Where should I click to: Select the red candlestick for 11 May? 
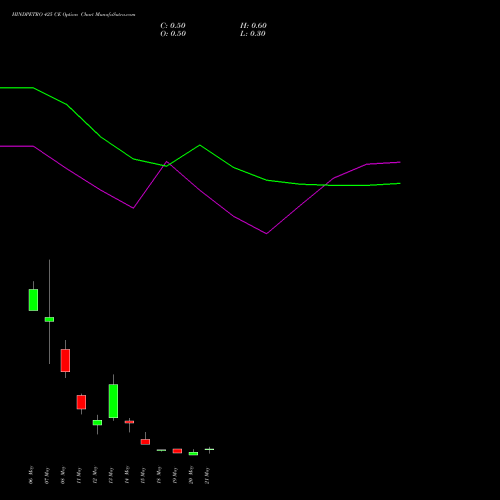tap(81, 402)
